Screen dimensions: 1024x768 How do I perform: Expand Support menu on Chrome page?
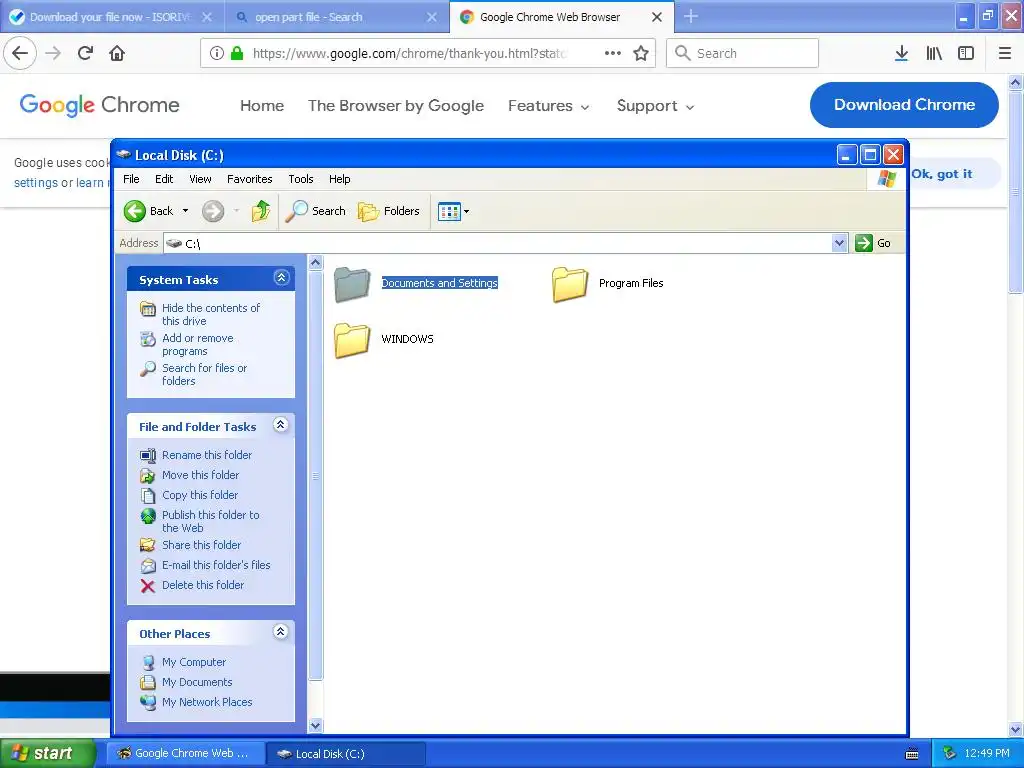coord(656,106)
